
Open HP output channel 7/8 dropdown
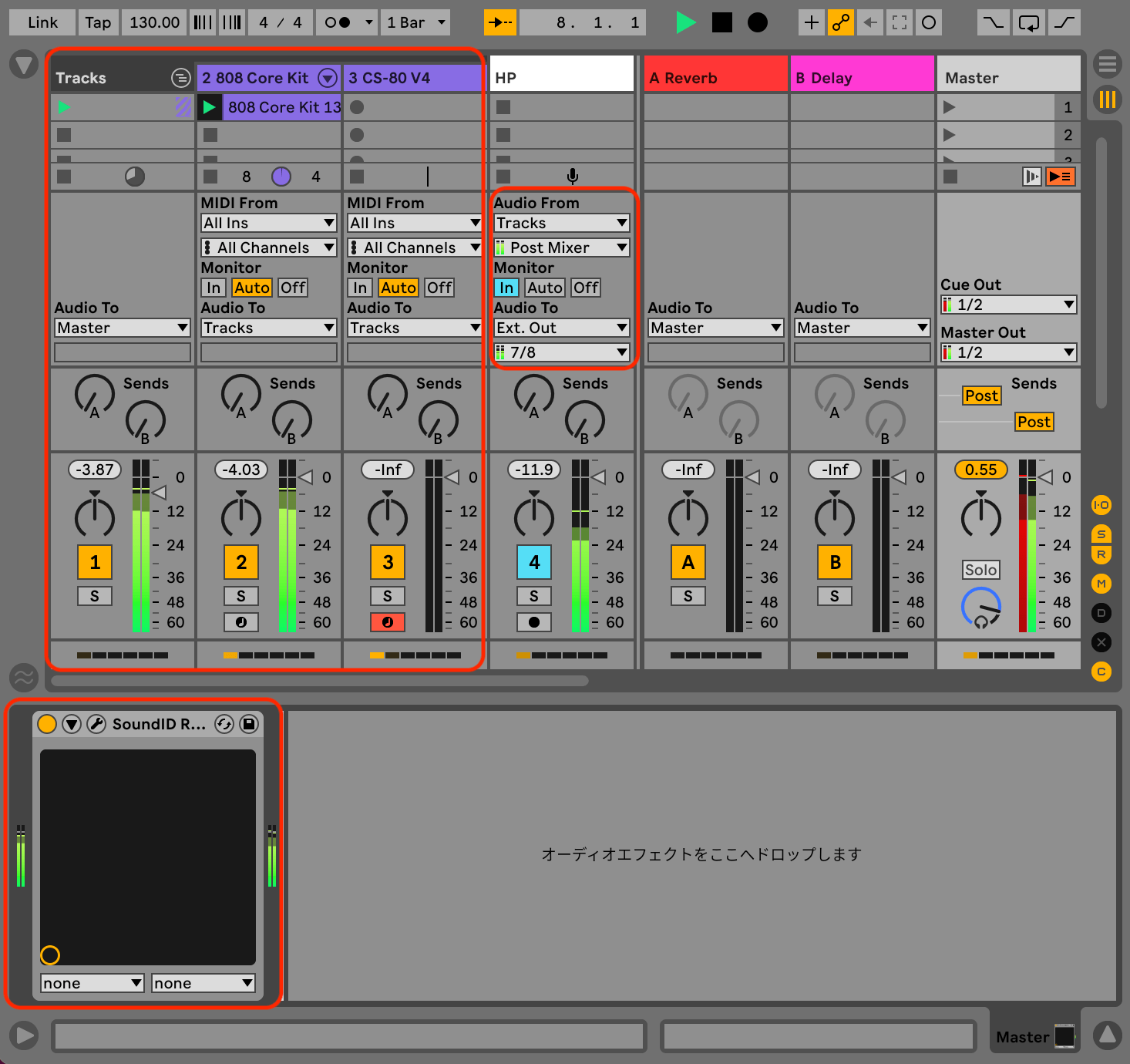[x=562, y=352]
